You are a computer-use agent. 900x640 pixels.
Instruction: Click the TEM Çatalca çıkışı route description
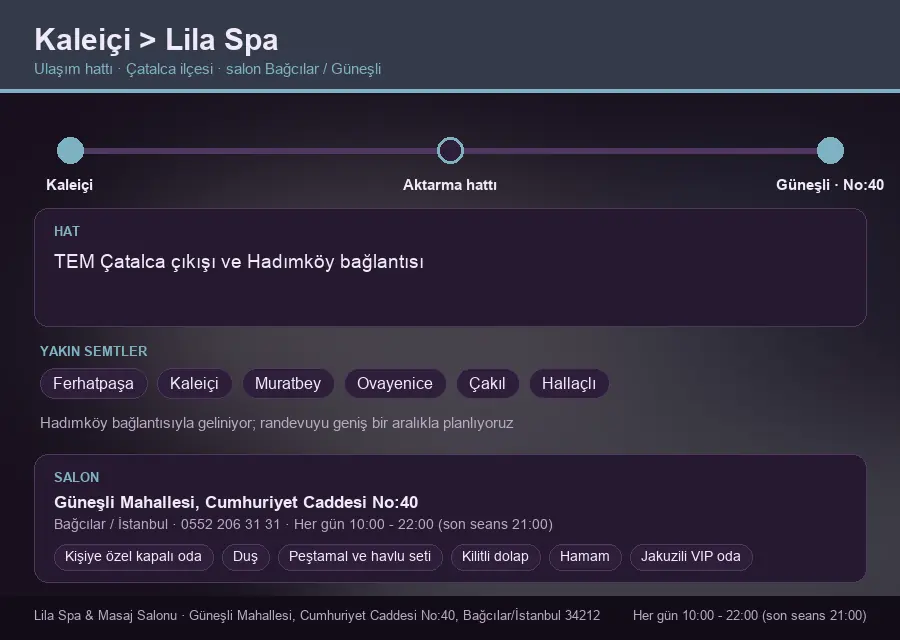coord(239,262)
